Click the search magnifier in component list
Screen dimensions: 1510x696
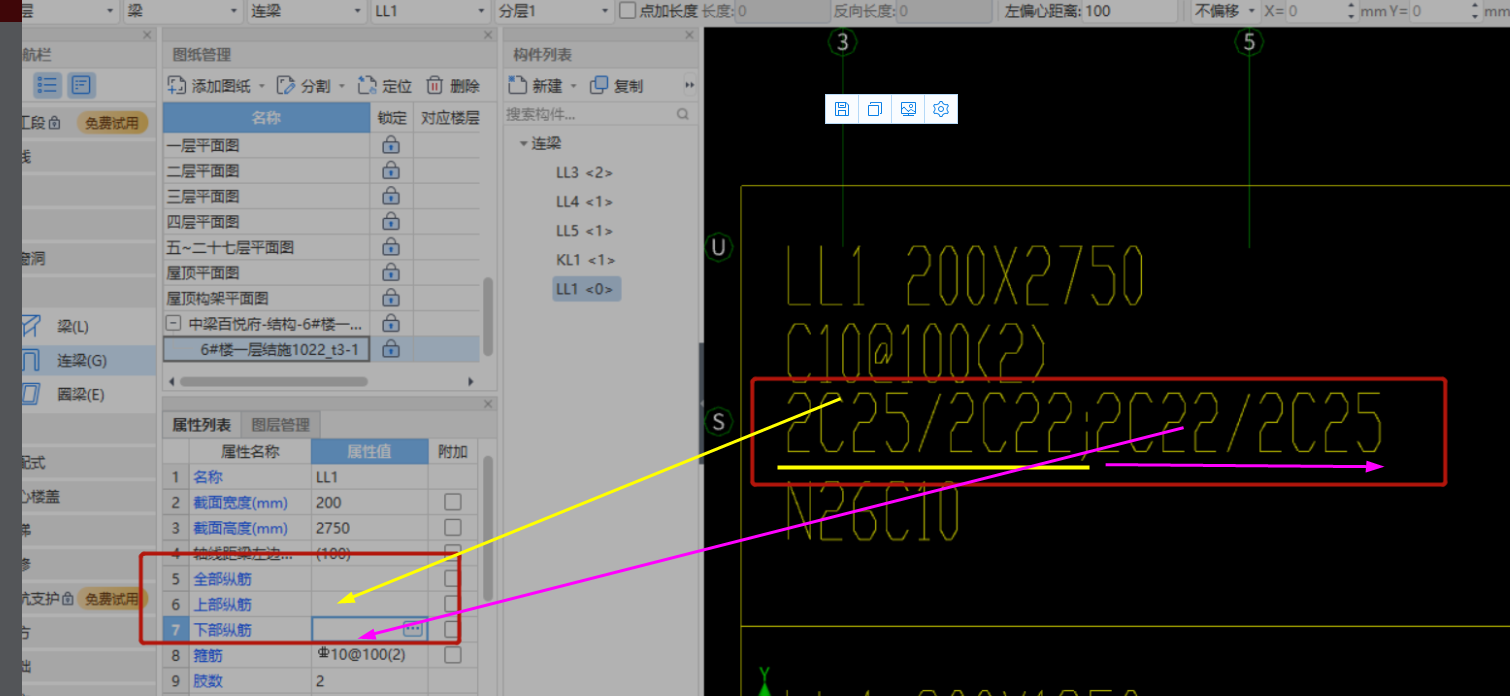(683, 114)
